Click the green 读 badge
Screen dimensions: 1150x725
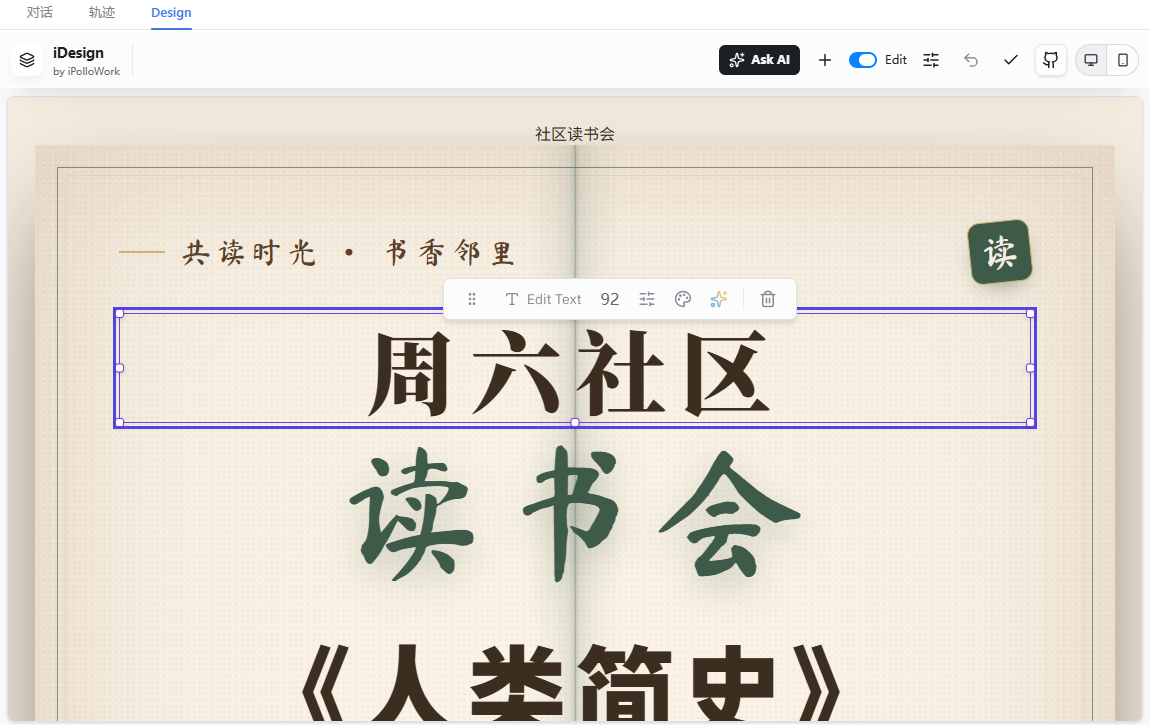tap(1000, 252)
